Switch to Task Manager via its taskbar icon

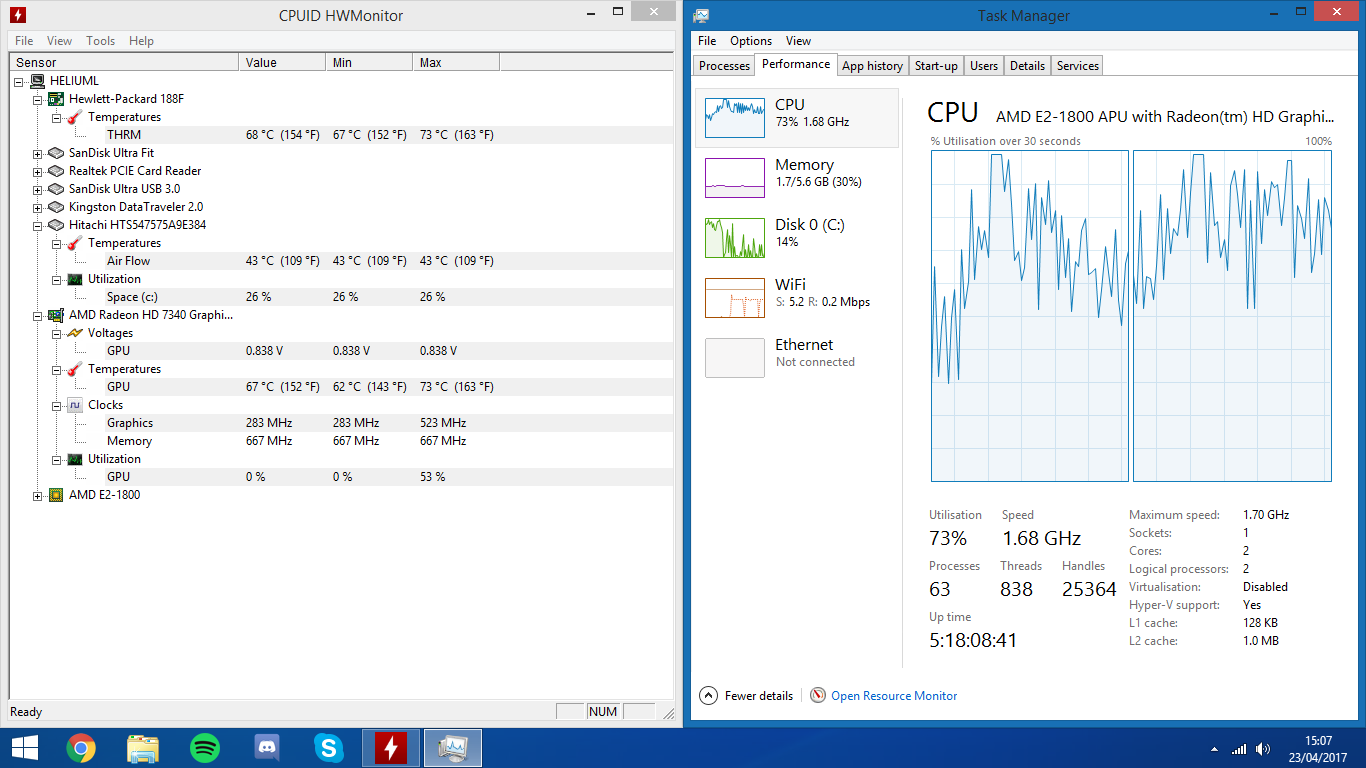click(453, 747)
